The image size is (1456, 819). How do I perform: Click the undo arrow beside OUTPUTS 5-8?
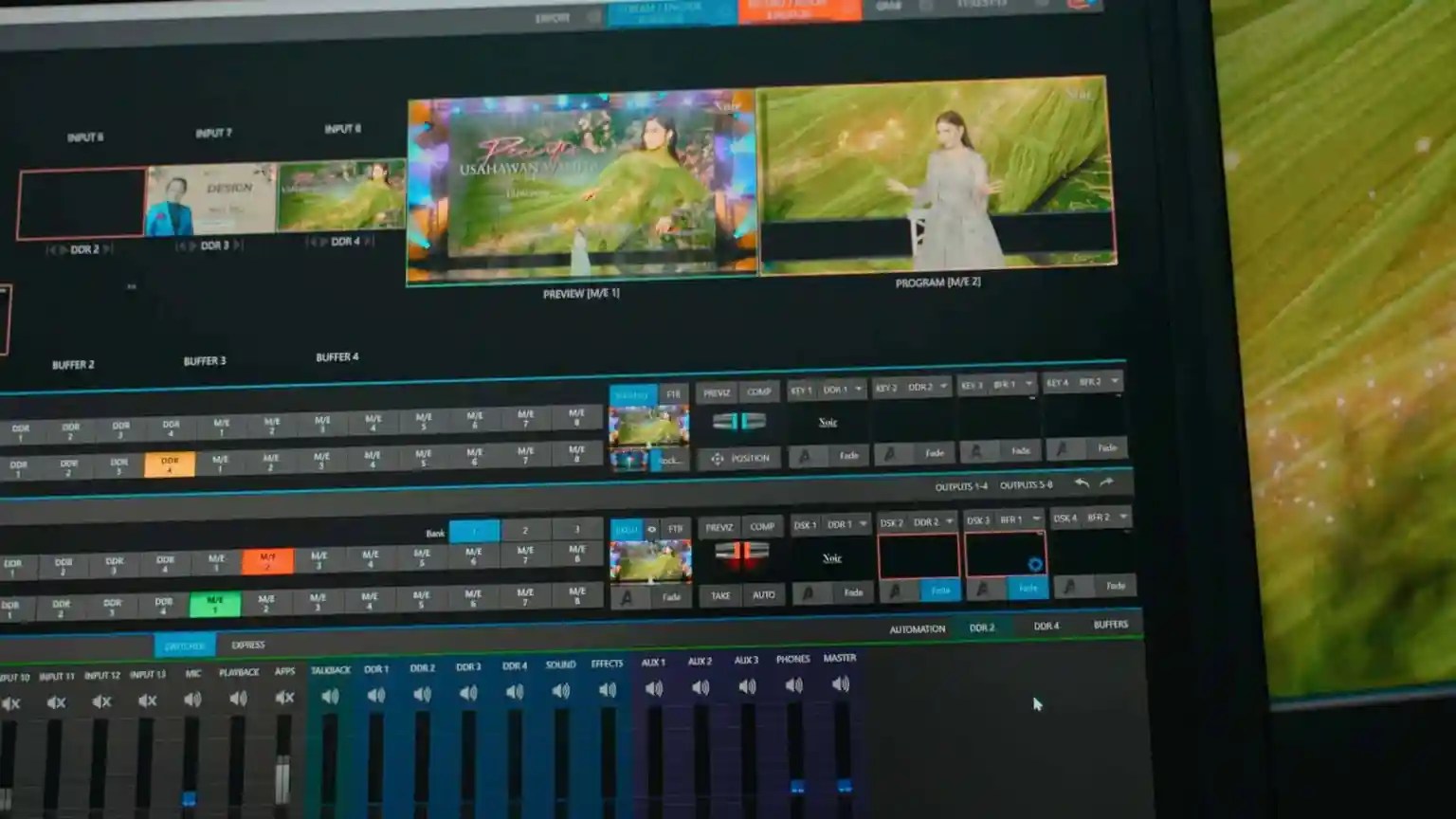tap(1082, 483)
